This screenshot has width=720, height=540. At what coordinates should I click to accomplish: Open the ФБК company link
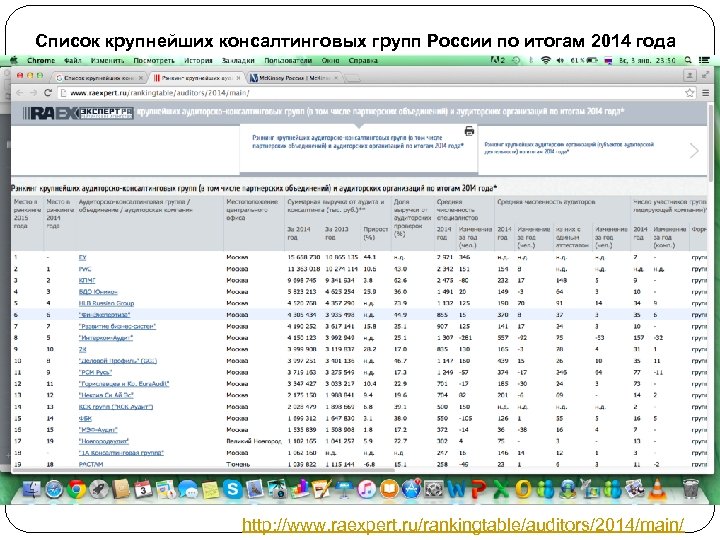click(85, 418)
